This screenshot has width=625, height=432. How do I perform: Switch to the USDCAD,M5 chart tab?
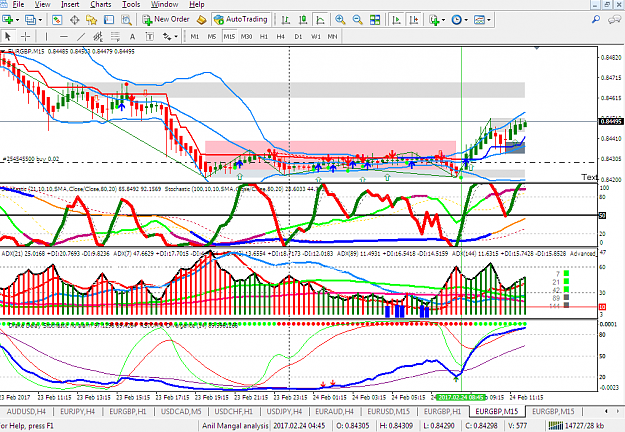pos(181,411)
